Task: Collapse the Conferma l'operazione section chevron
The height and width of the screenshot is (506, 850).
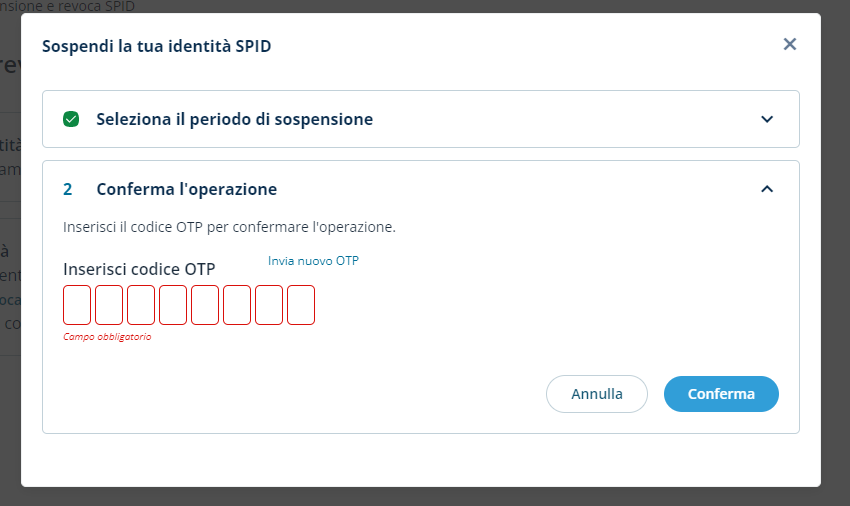Action: coord(767,189)
